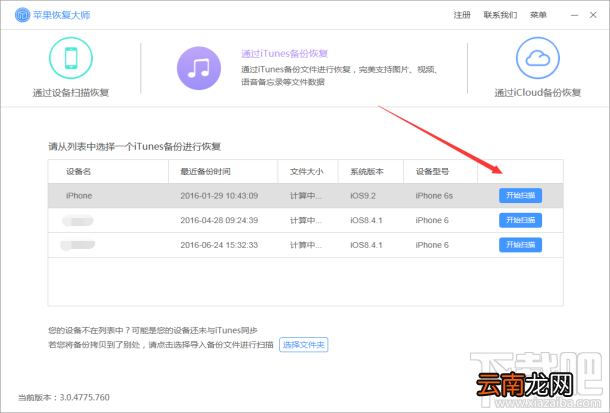
Task: Switch to 通过iCloud备份恢复 tab label
Action: tap(538, 93)
